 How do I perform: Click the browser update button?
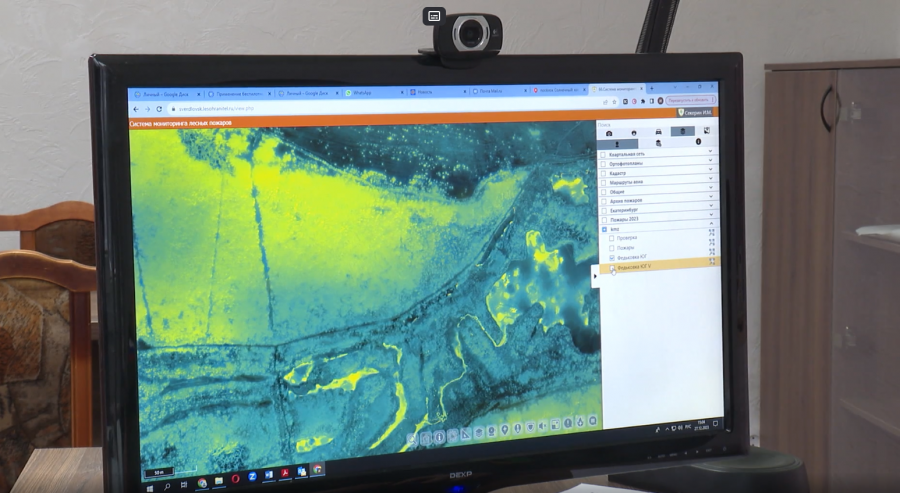click(688, 101)
